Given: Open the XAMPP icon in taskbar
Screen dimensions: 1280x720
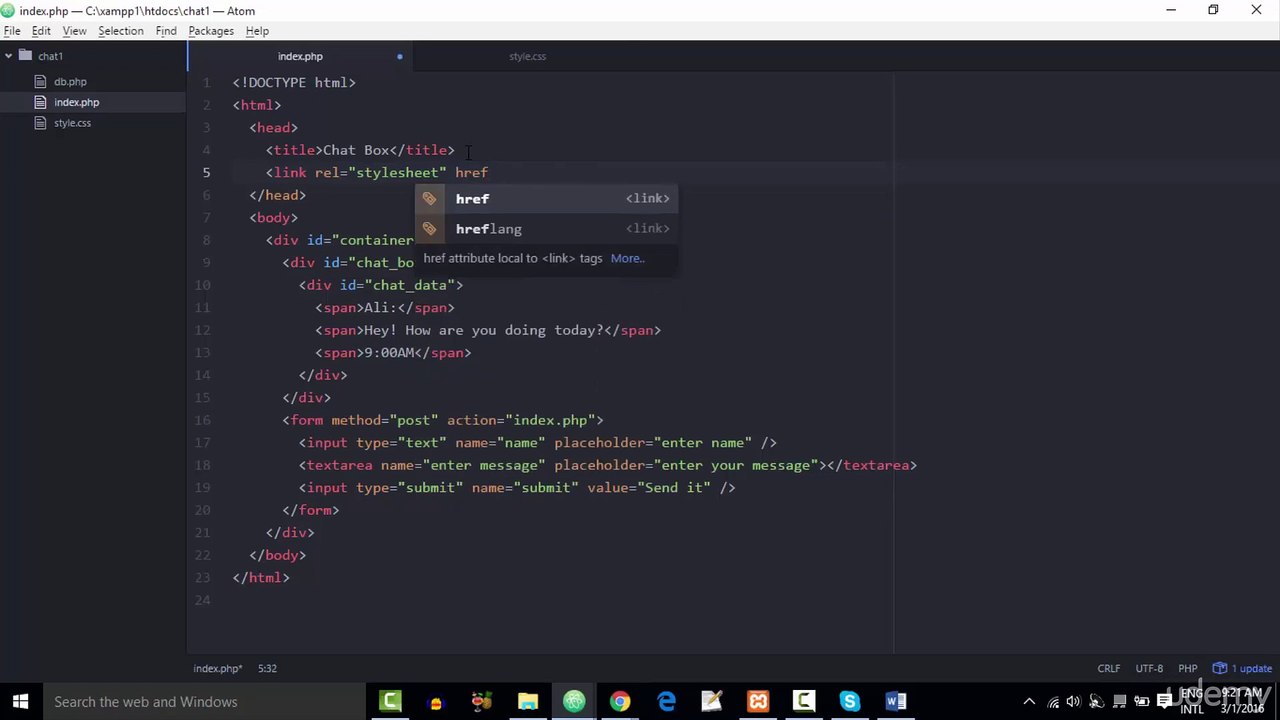Looking at the screenshot, I should (x=758, y=701).
